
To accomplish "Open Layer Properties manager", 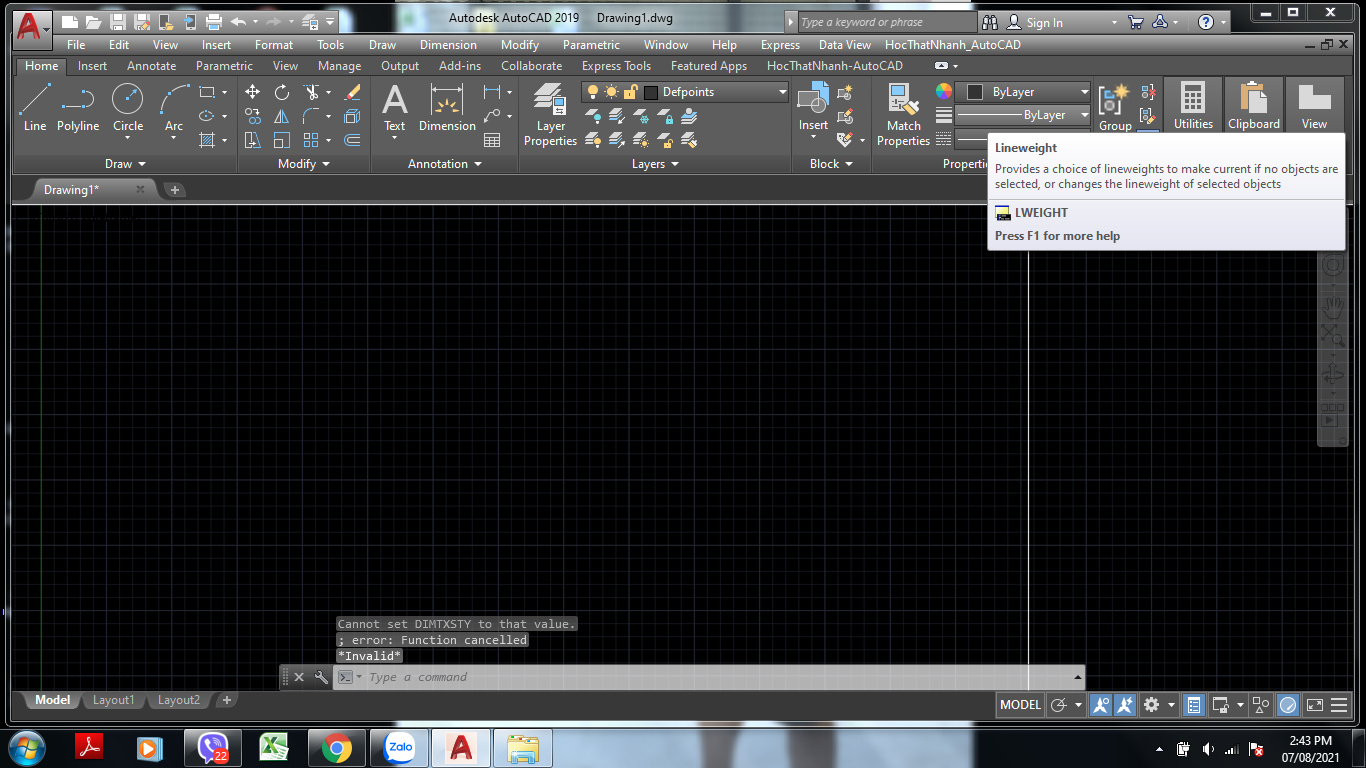I will 551,115.
